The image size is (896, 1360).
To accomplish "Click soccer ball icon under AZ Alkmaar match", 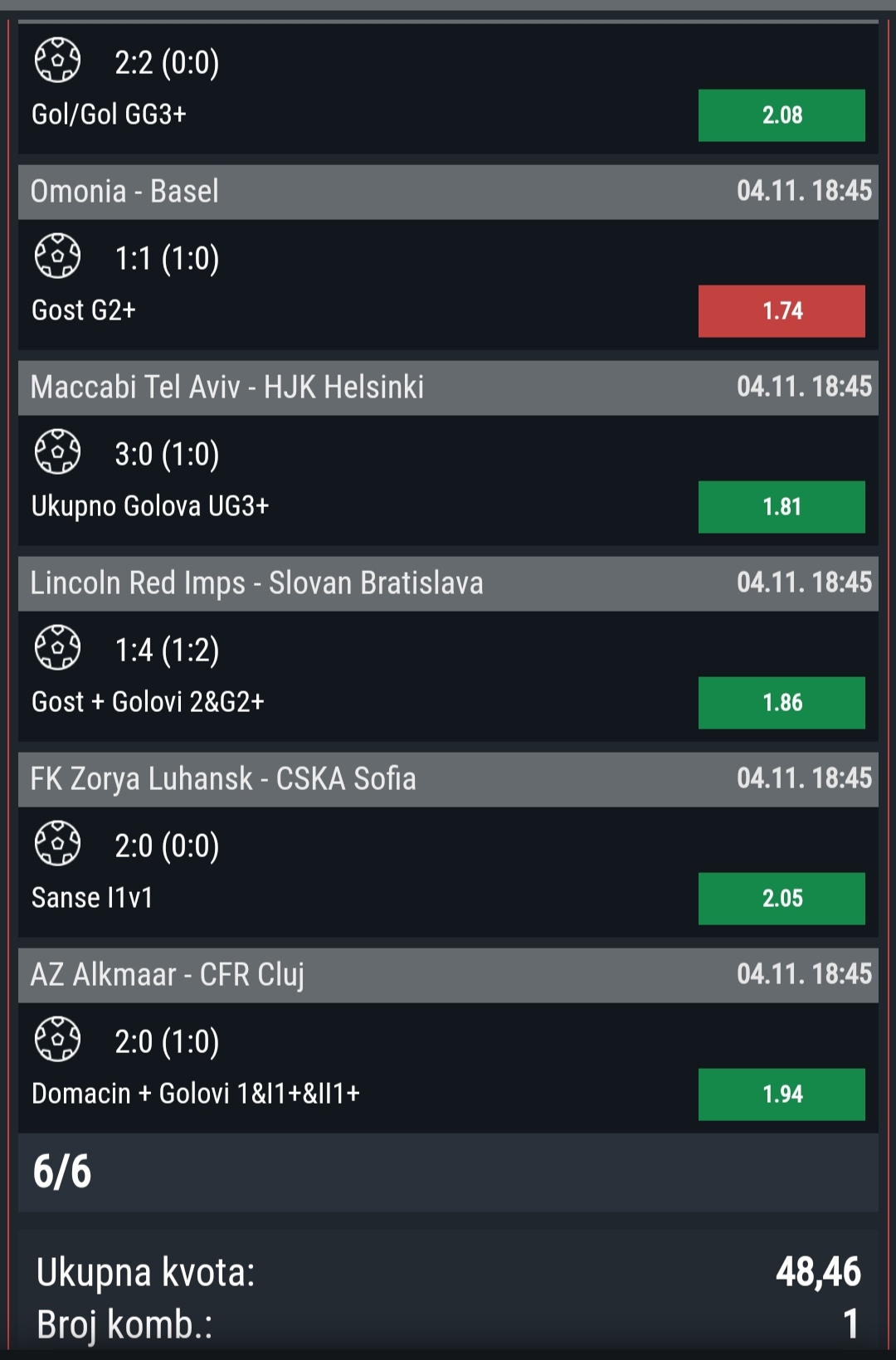I will (57, 1040).
